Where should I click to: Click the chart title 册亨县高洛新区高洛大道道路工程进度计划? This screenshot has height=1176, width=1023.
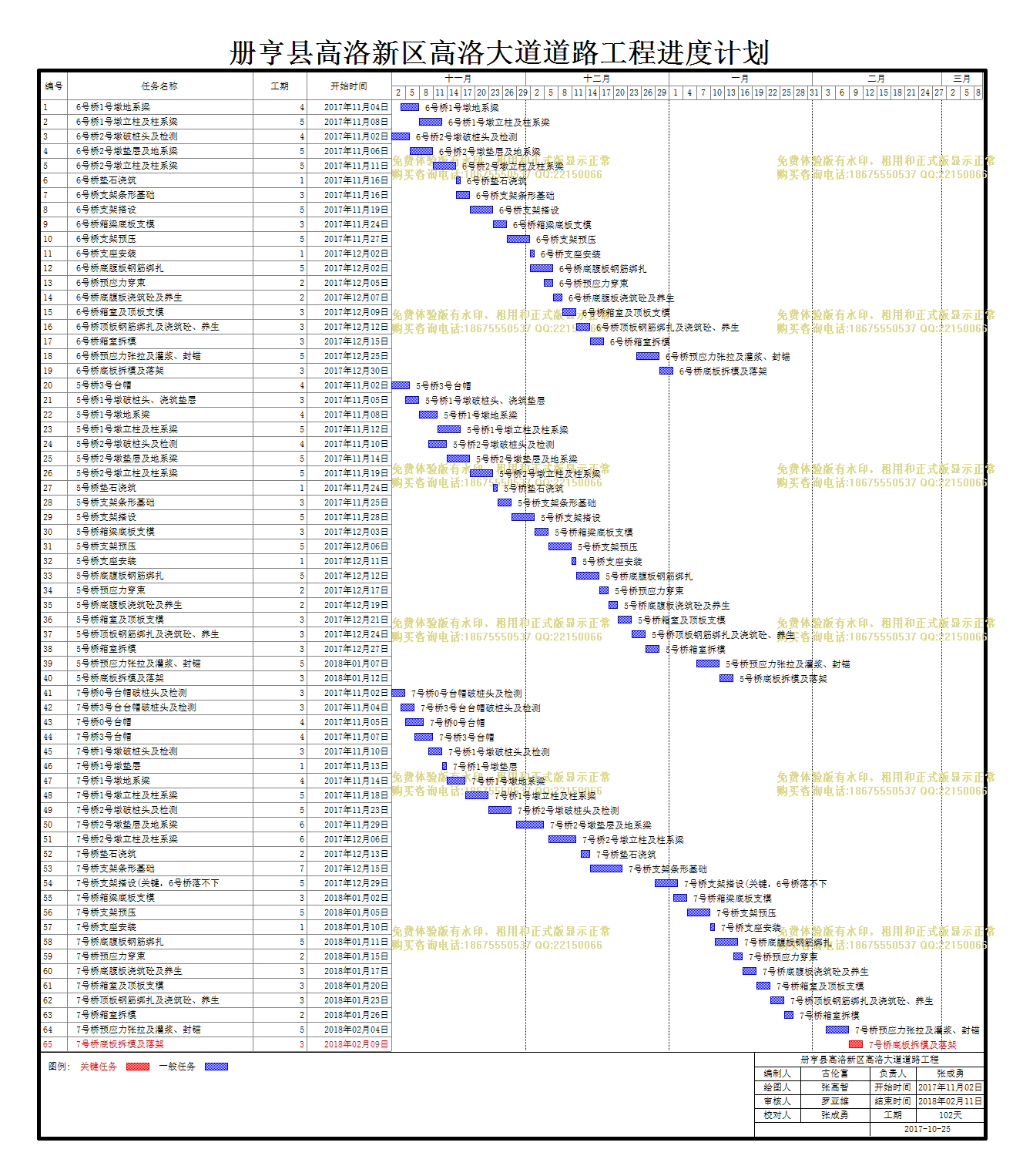[499, 52]
